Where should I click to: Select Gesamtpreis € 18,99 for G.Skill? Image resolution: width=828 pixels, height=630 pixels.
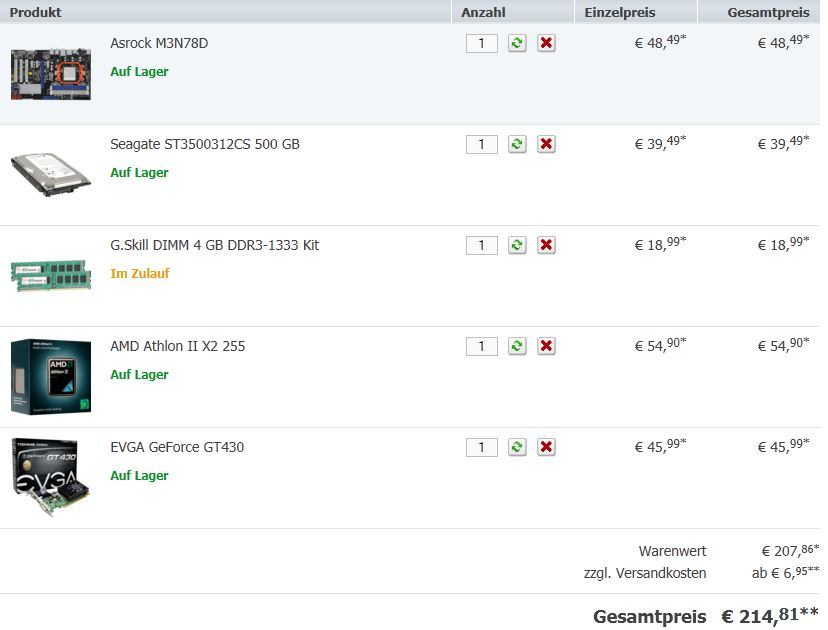tap(783, 243)
